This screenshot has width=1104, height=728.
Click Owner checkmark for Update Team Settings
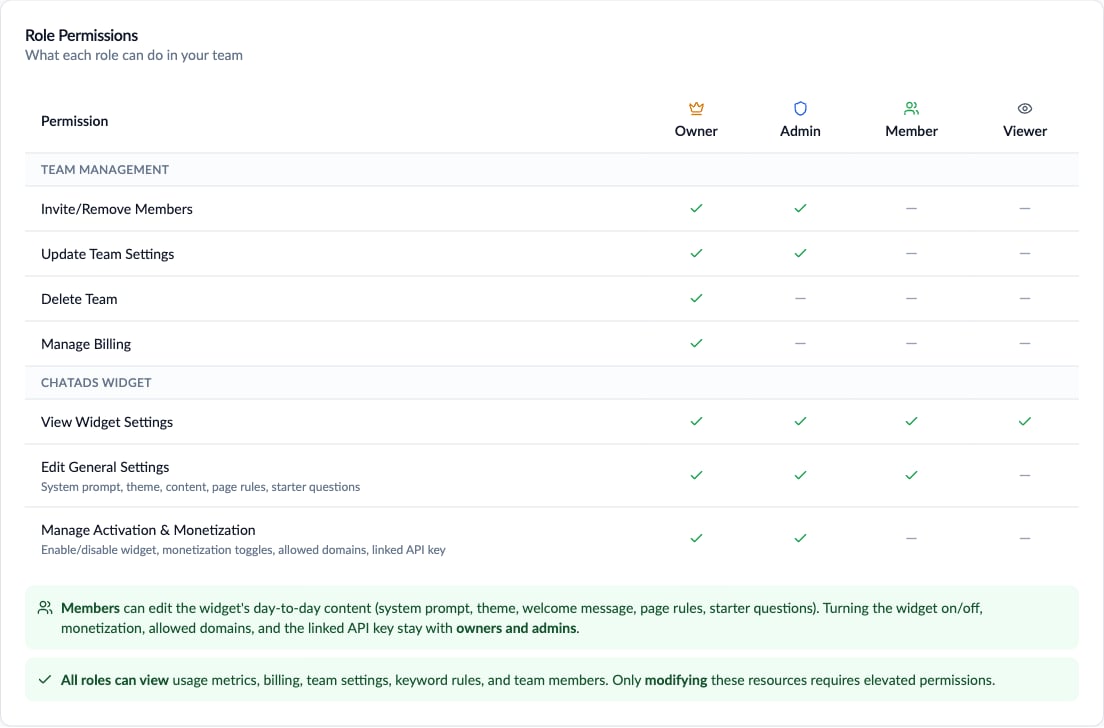coord(696,253)
